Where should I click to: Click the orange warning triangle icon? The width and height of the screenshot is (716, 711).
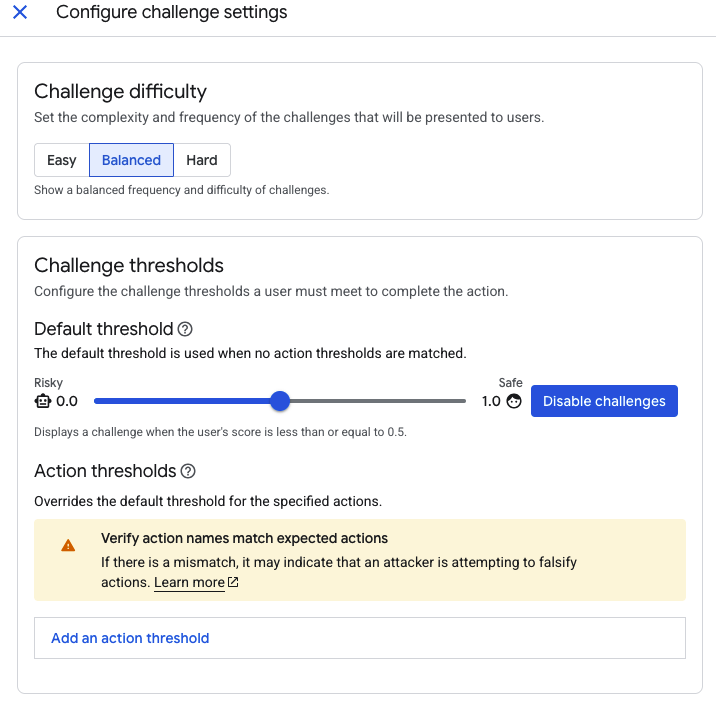pos(68,545)
